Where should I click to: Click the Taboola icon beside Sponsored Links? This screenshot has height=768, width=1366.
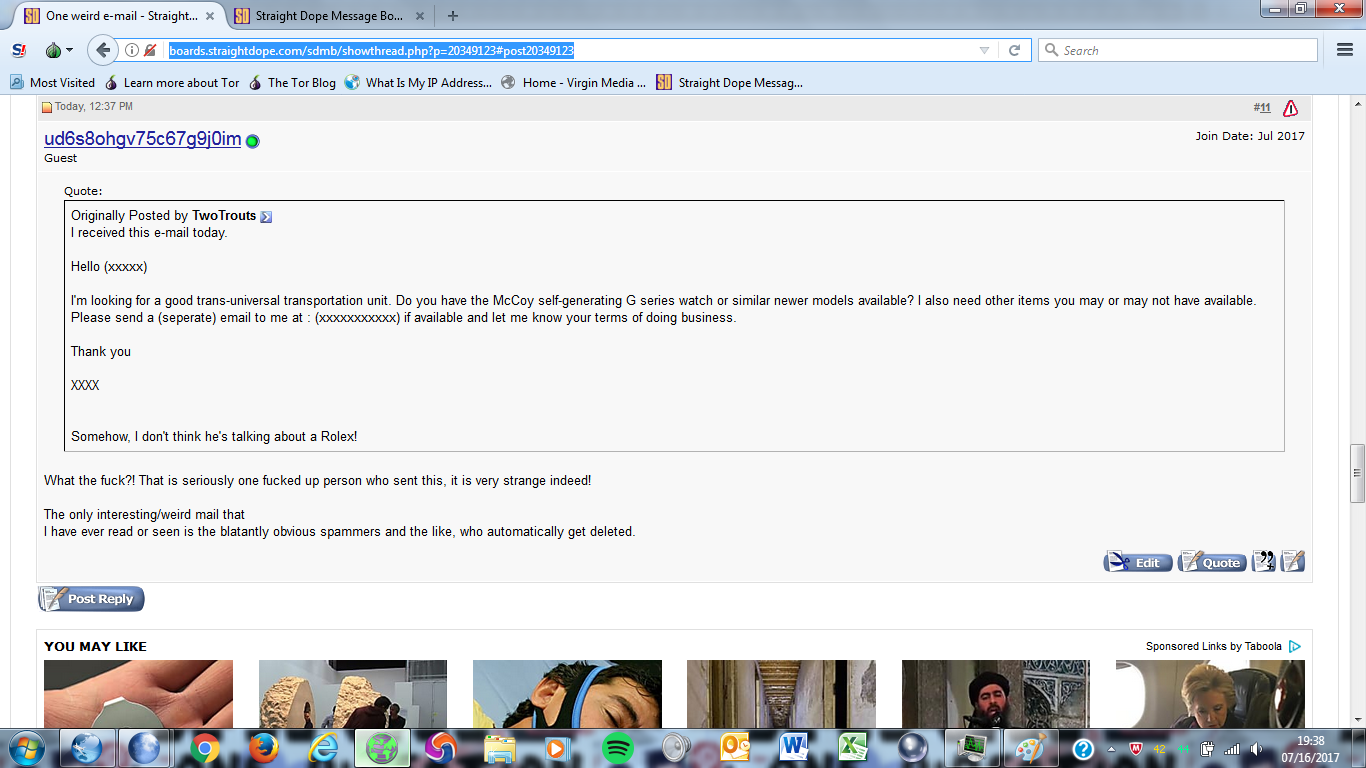(1293, 646)
